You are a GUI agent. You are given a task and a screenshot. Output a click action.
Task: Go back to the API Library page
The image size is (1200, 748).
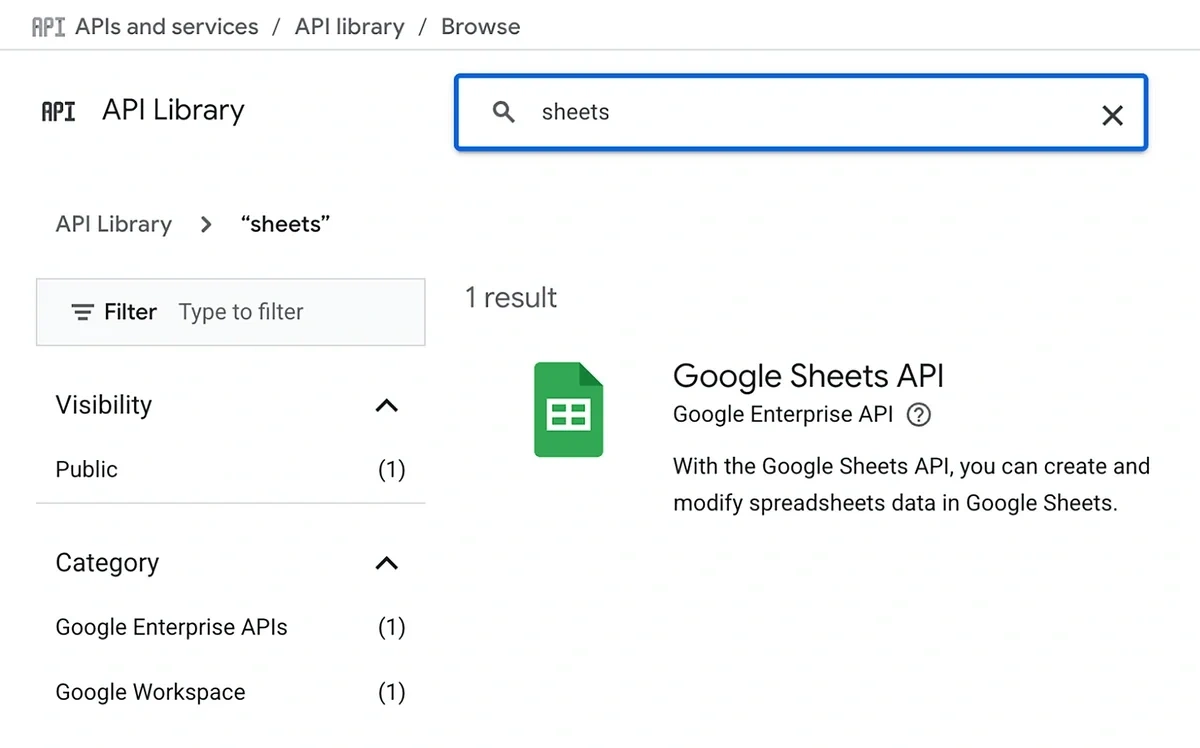pos(113,224)
